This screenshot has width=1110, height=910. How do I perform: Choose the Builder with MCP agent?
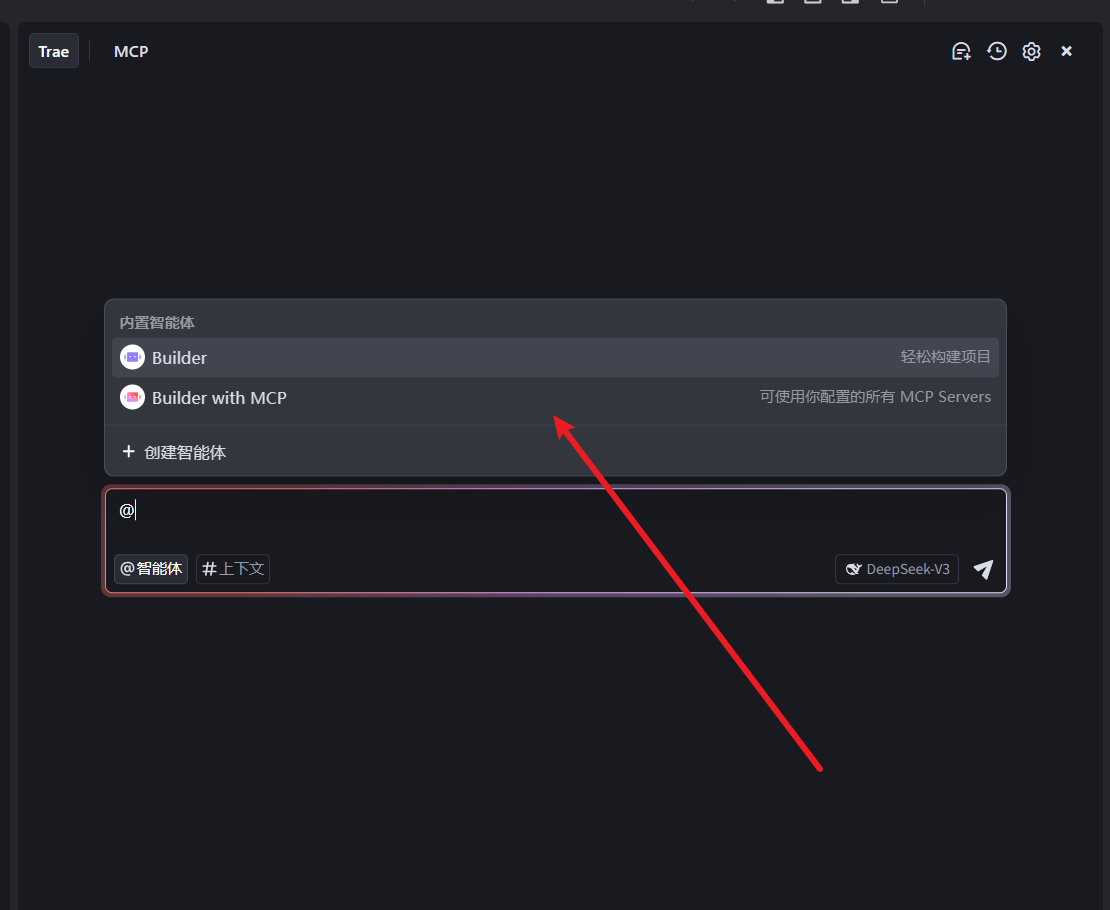click(x=555, y=397)
